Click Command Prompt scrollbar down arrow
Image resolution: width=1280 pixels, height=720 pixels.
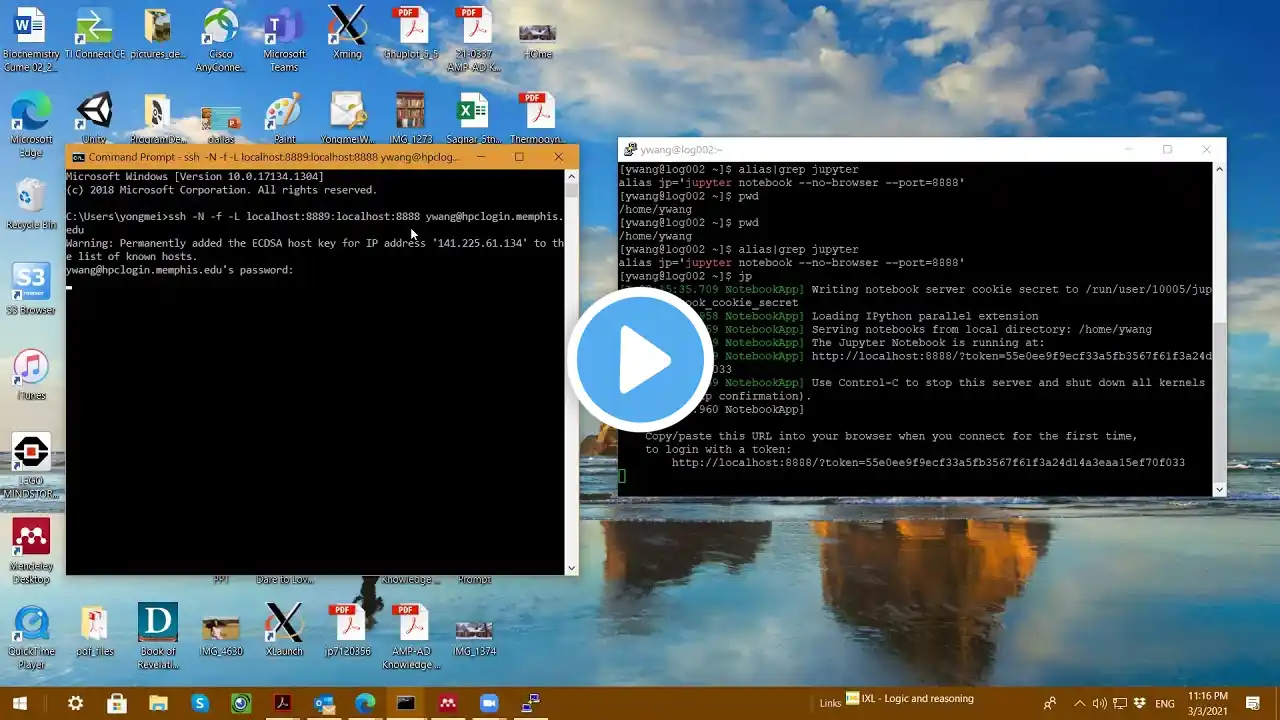click(x=571, y=568)
